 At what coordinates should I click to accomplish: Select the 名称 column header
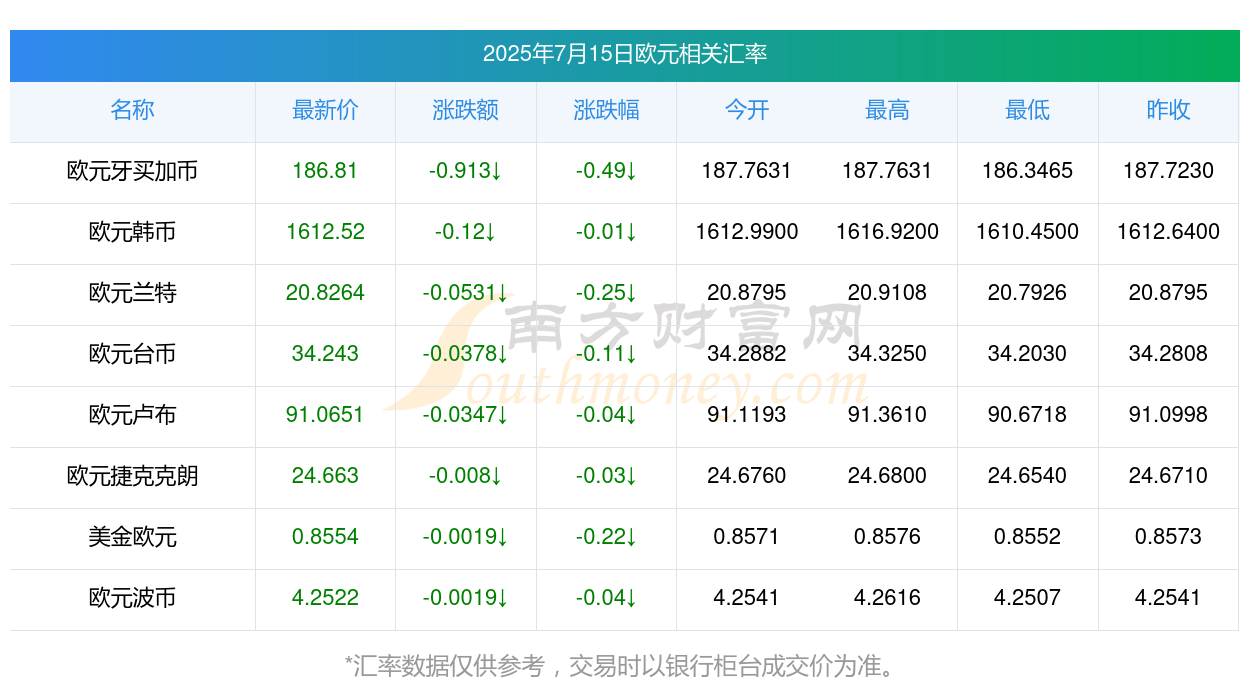132,110
